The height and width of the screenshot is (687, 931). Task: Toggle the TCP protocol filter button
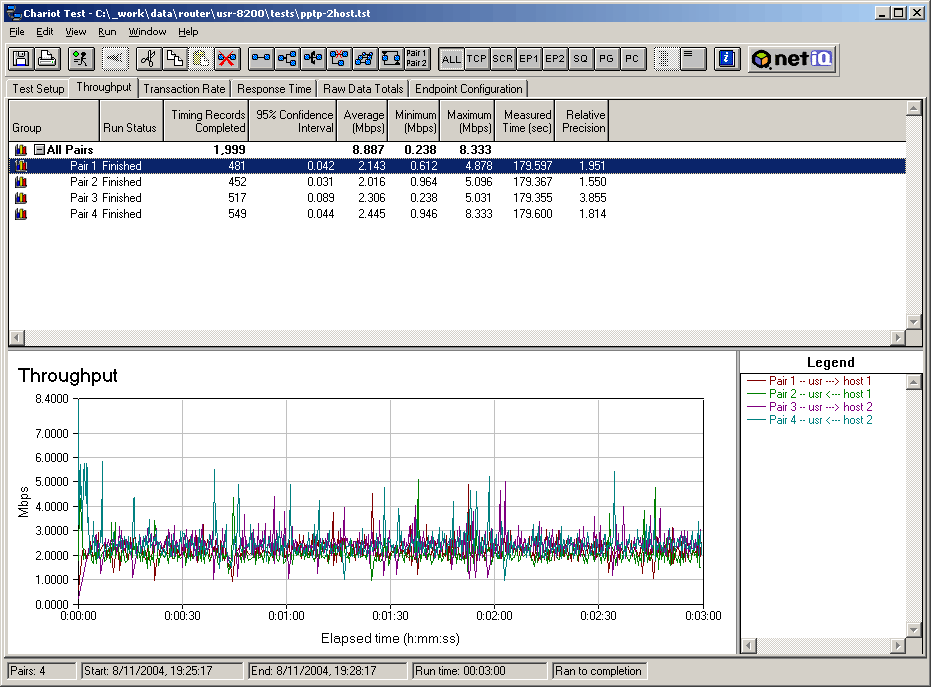coord(477,59)
